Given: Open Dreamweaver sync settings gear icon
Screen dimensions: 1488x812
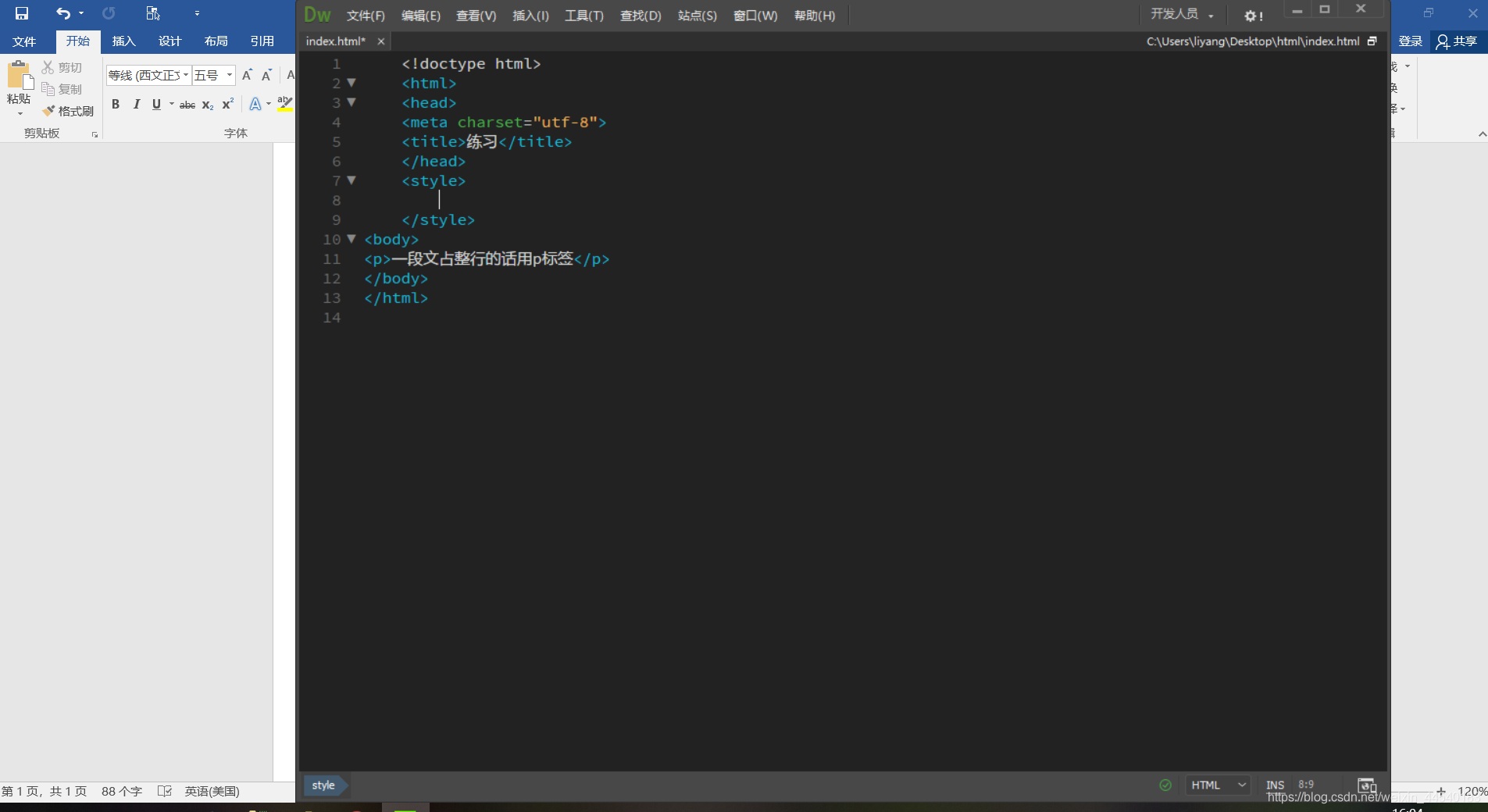Looking at the screenshot, I should (x=1253, y=16).
